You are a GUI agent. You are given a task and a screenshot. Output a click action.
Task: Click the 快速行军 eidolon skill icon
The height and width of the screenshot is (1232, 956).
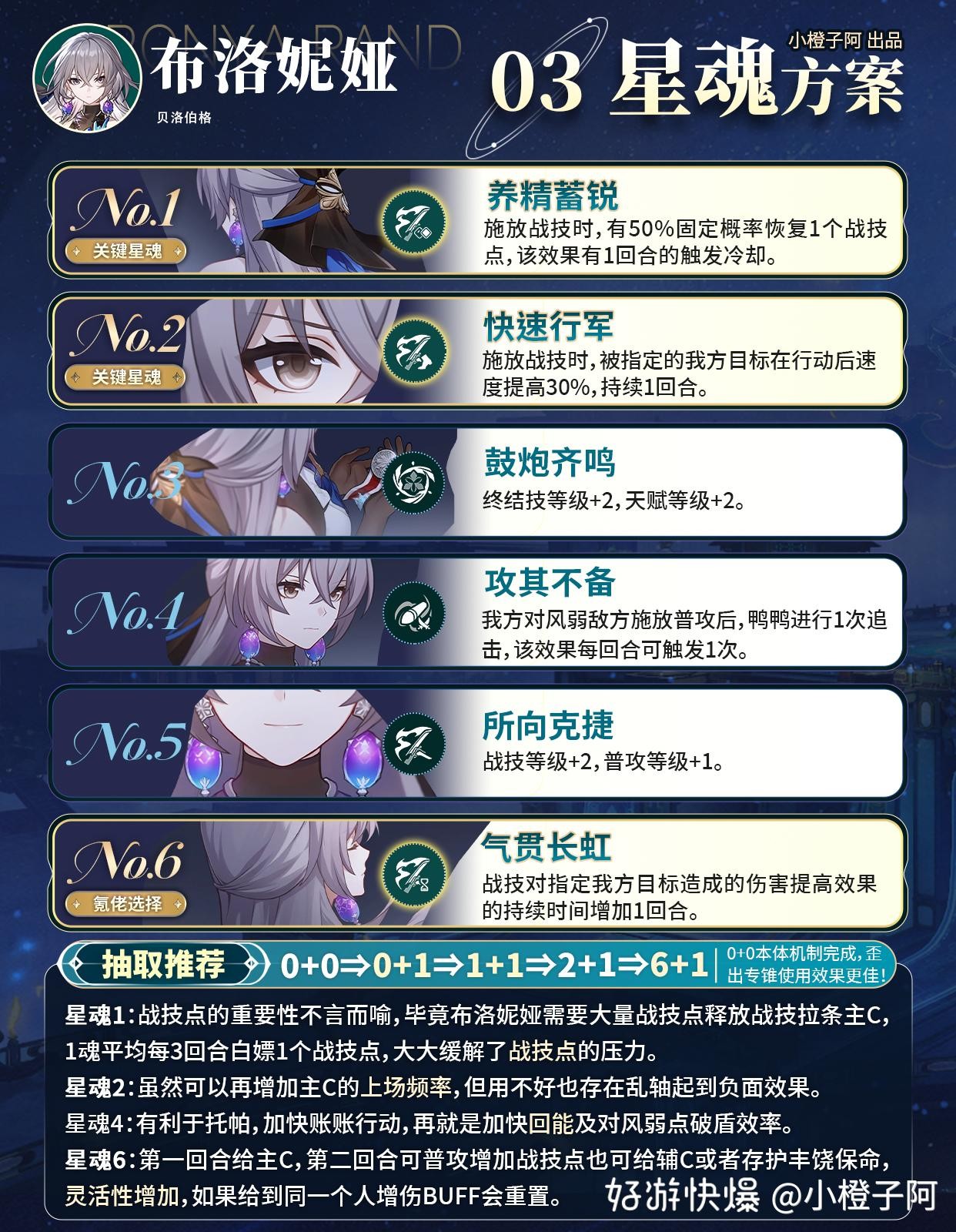pos(416,349)
